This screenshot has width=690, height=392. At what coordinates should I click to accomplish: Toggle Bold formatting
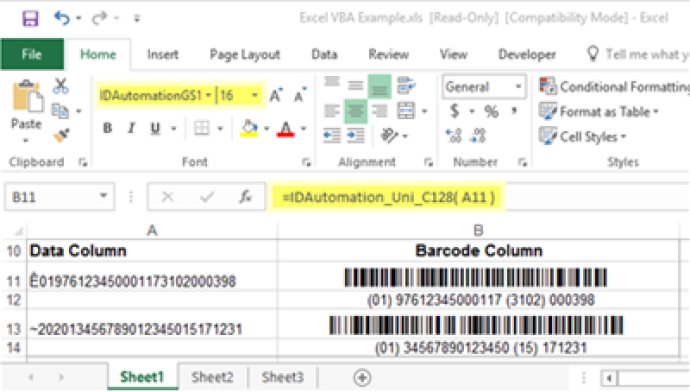tap(107, 128)
